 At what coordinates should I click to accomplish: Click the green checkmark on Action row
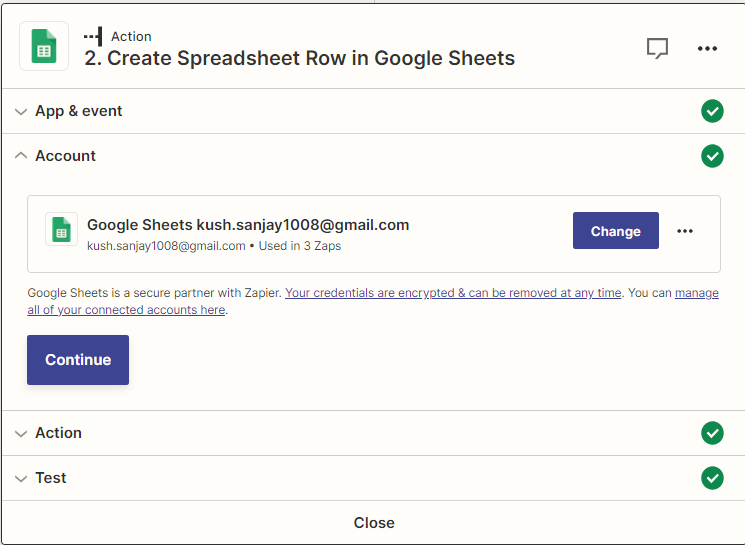coord(712,433)
